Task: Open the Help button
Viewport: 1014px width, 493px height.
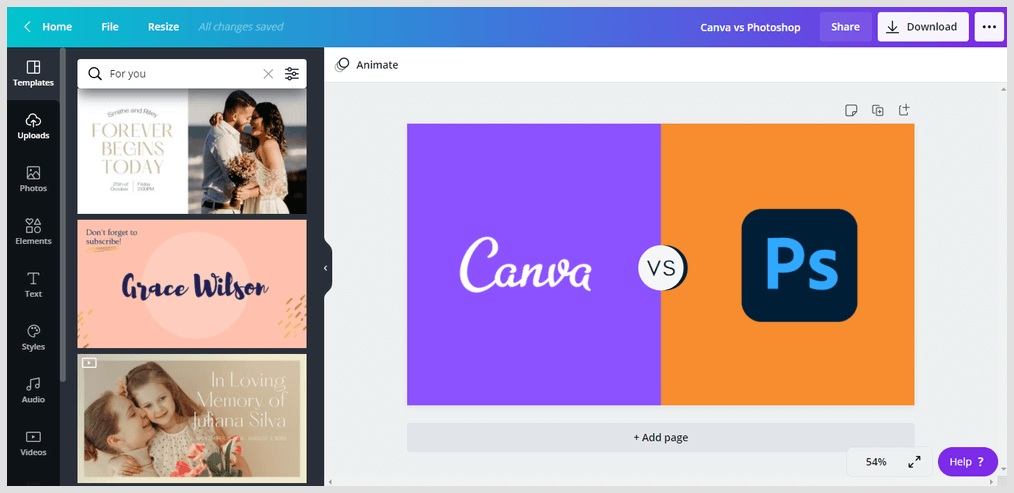Action: [967, 462]
